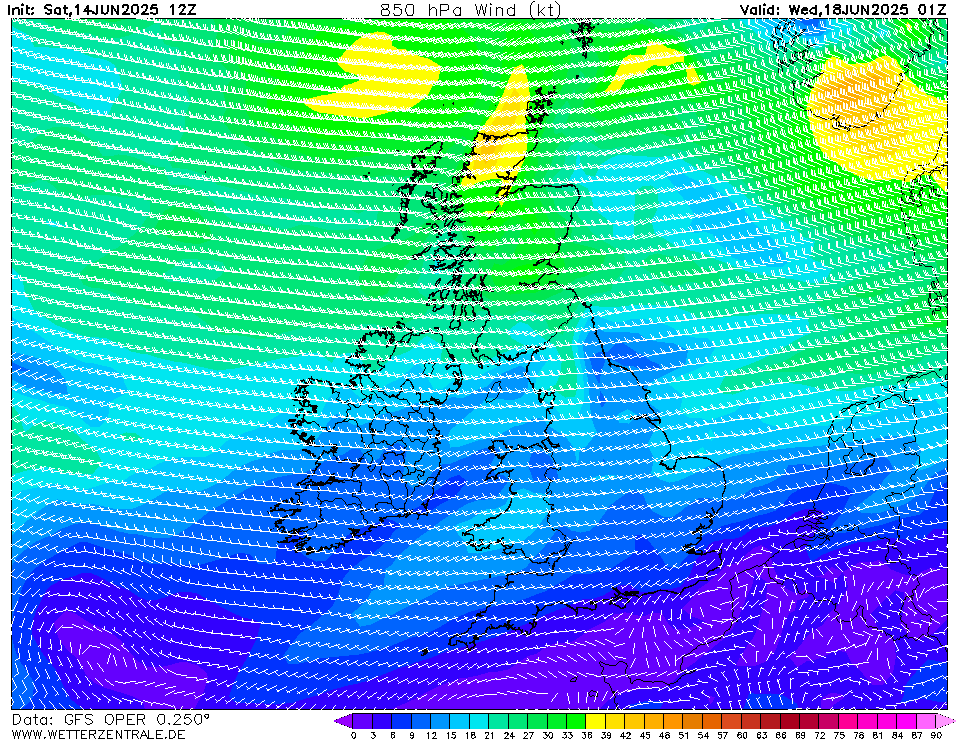Click the legend value '42'

(x=625, y=735)
